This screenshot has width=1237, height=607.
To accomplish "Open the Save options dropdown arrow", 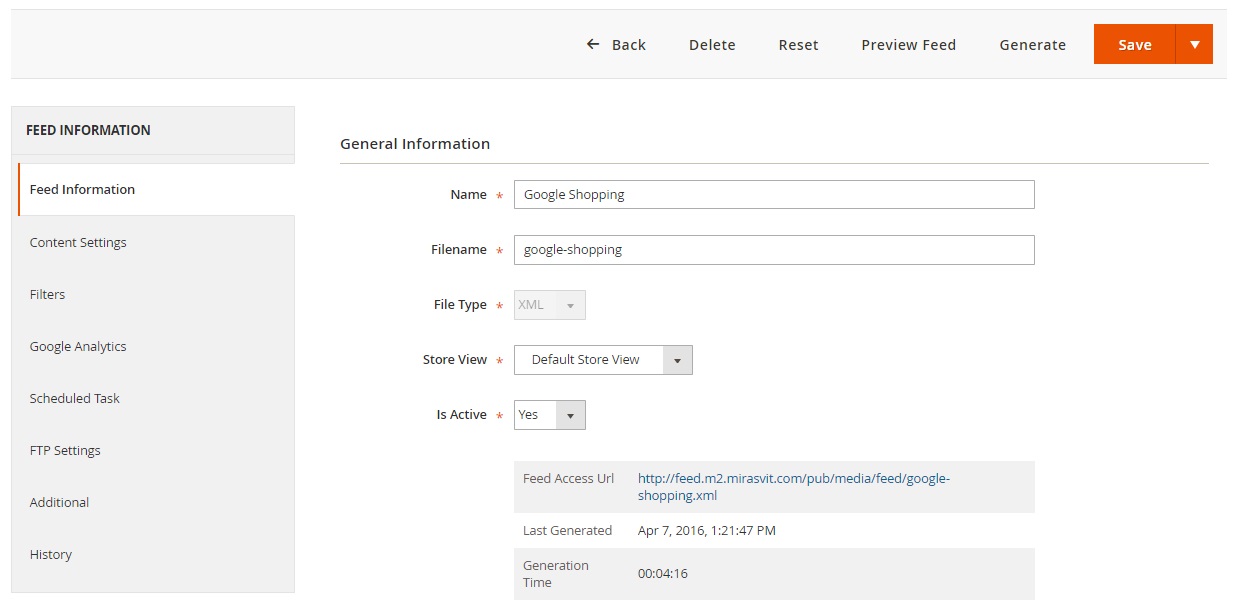I will [x=1194, y=45].
